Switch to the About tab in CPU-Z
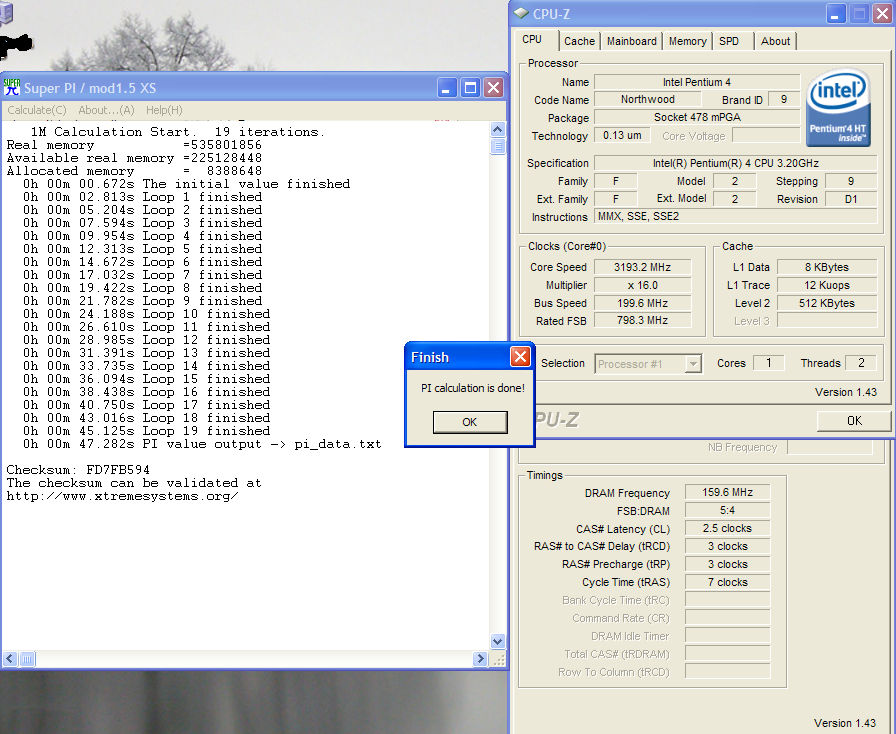 [775, 41]
